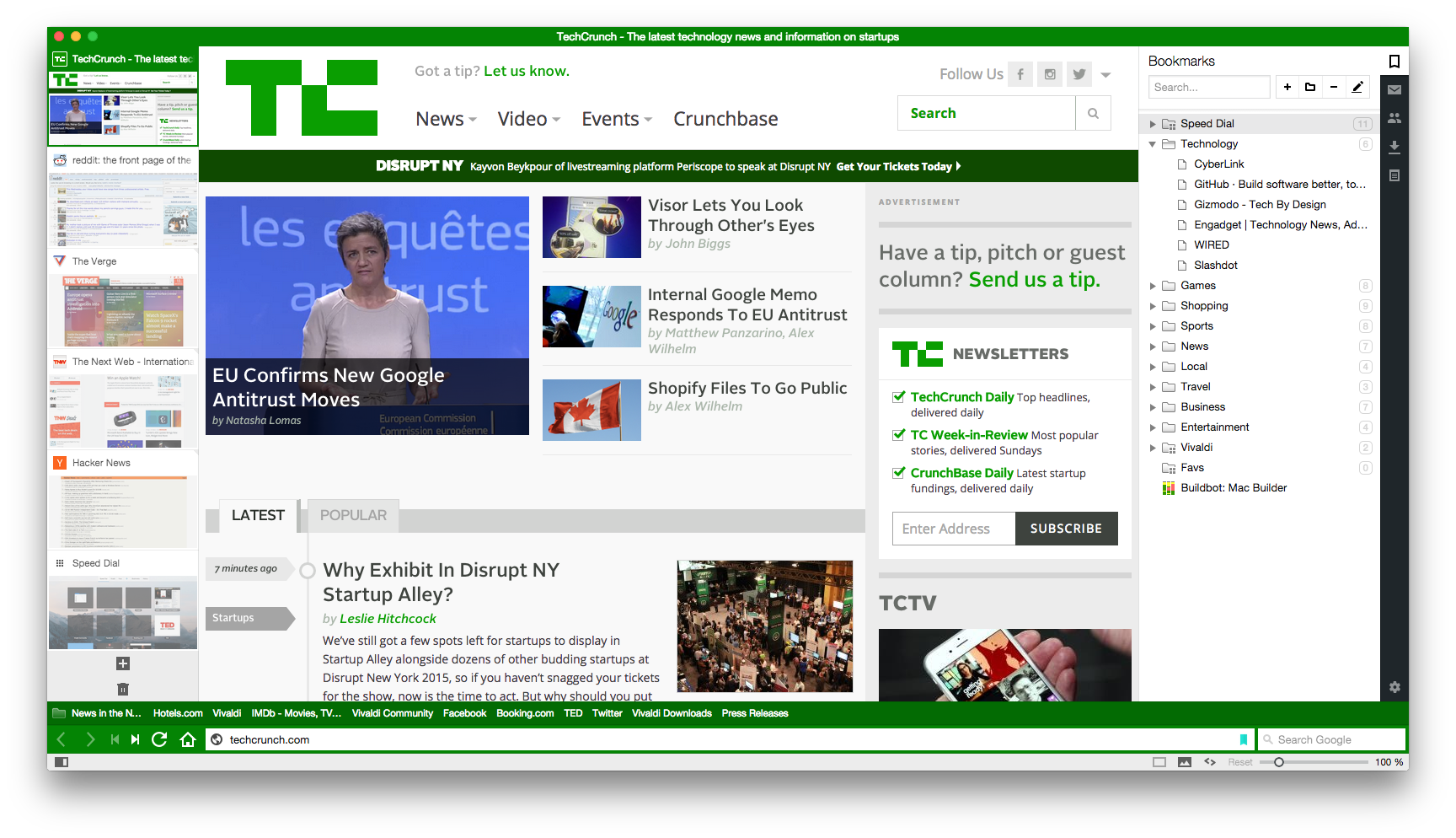Reset the zoom level
The width and height of the screenshot is (1456, 838).
click(1240, 762)
